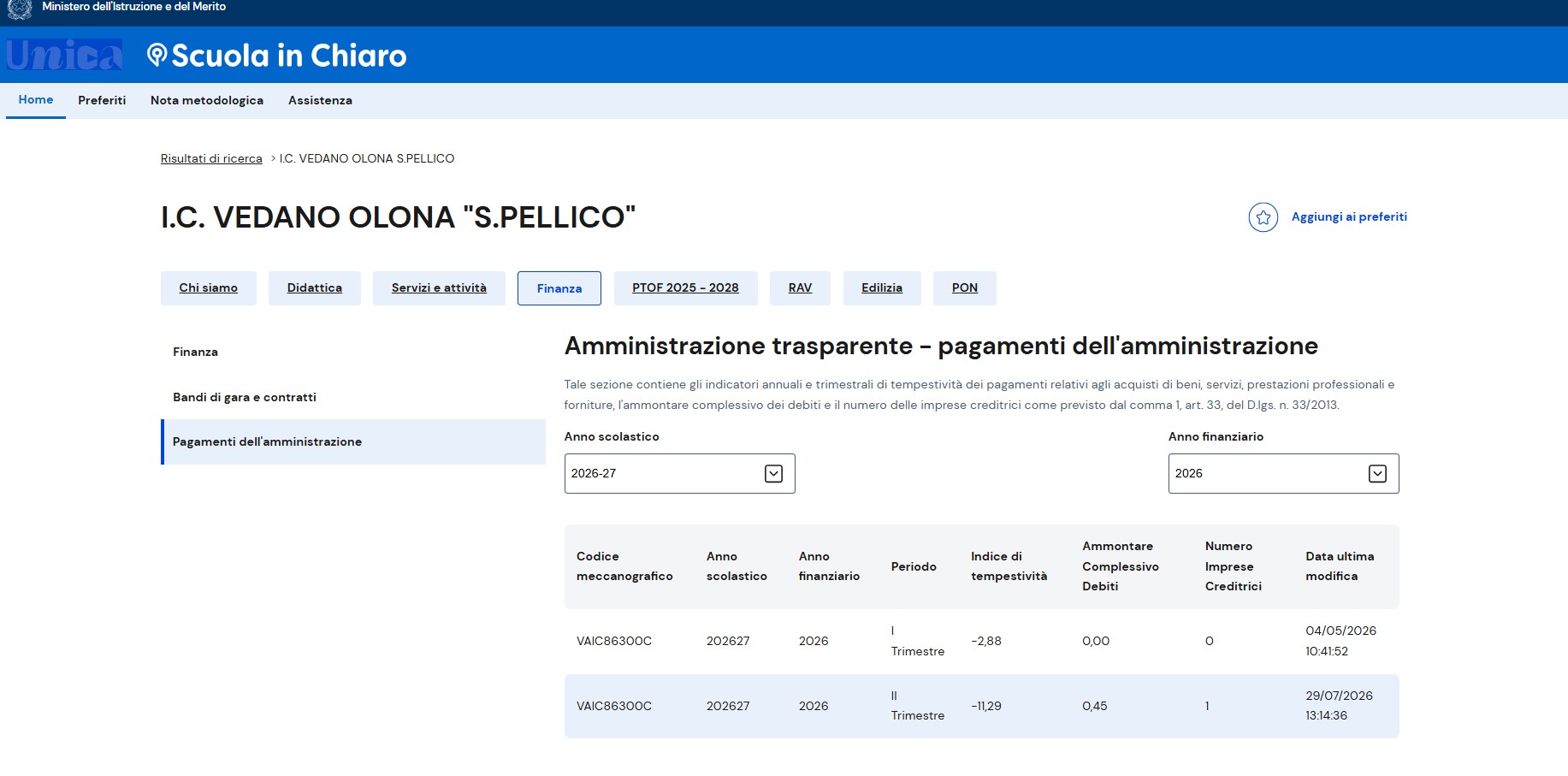The width and height of the screenshot is (1568, 776).
Task: Click the Codice meccanografico column header
Action: (624, 566)
